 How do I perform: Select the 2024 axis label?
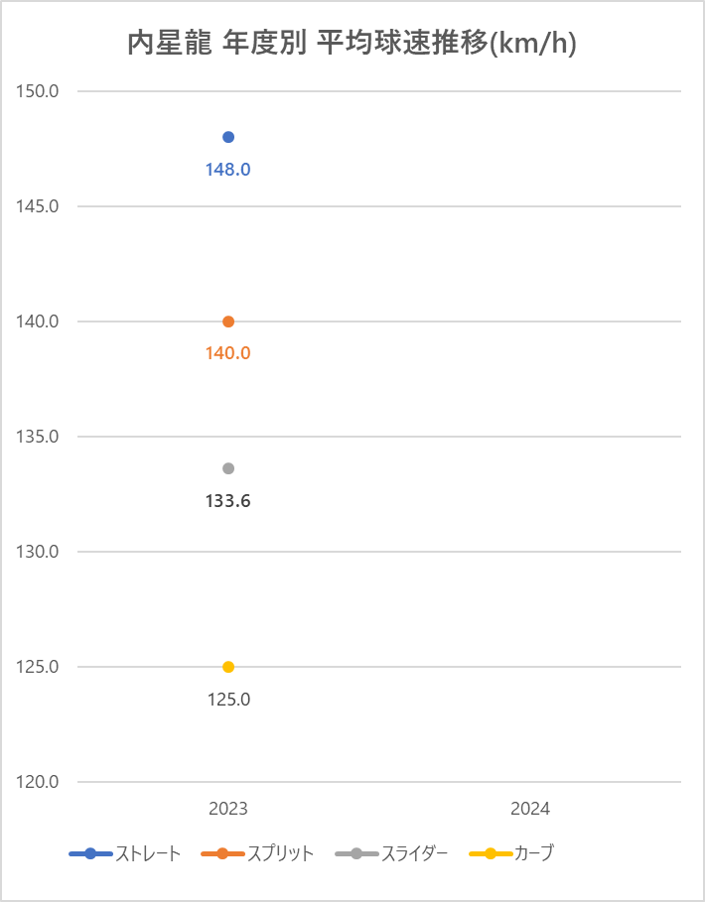click(x=530, y=808)
